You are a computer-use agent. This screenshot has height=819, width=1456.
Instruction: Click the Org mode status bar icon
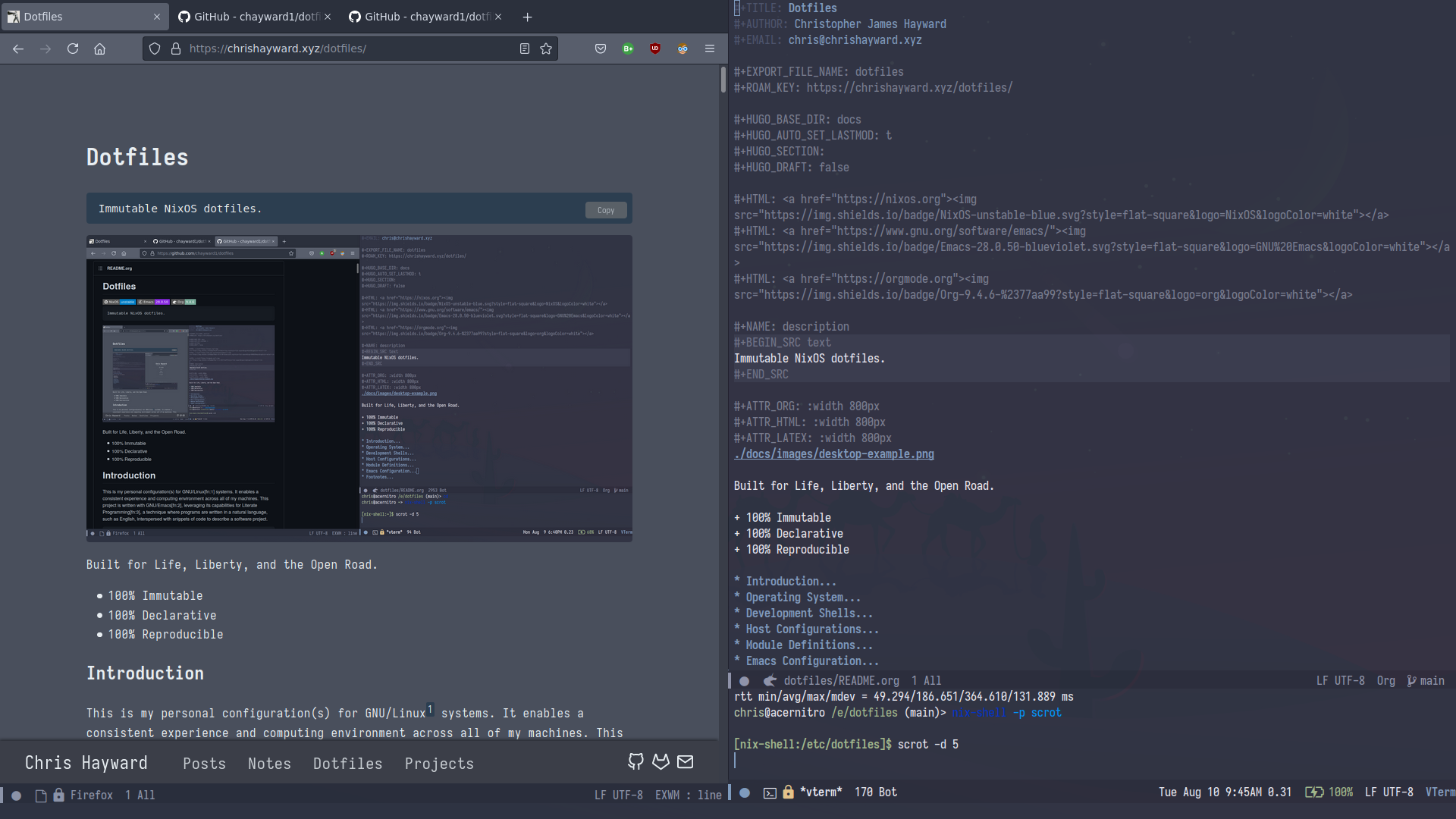tap(1385, 680)
